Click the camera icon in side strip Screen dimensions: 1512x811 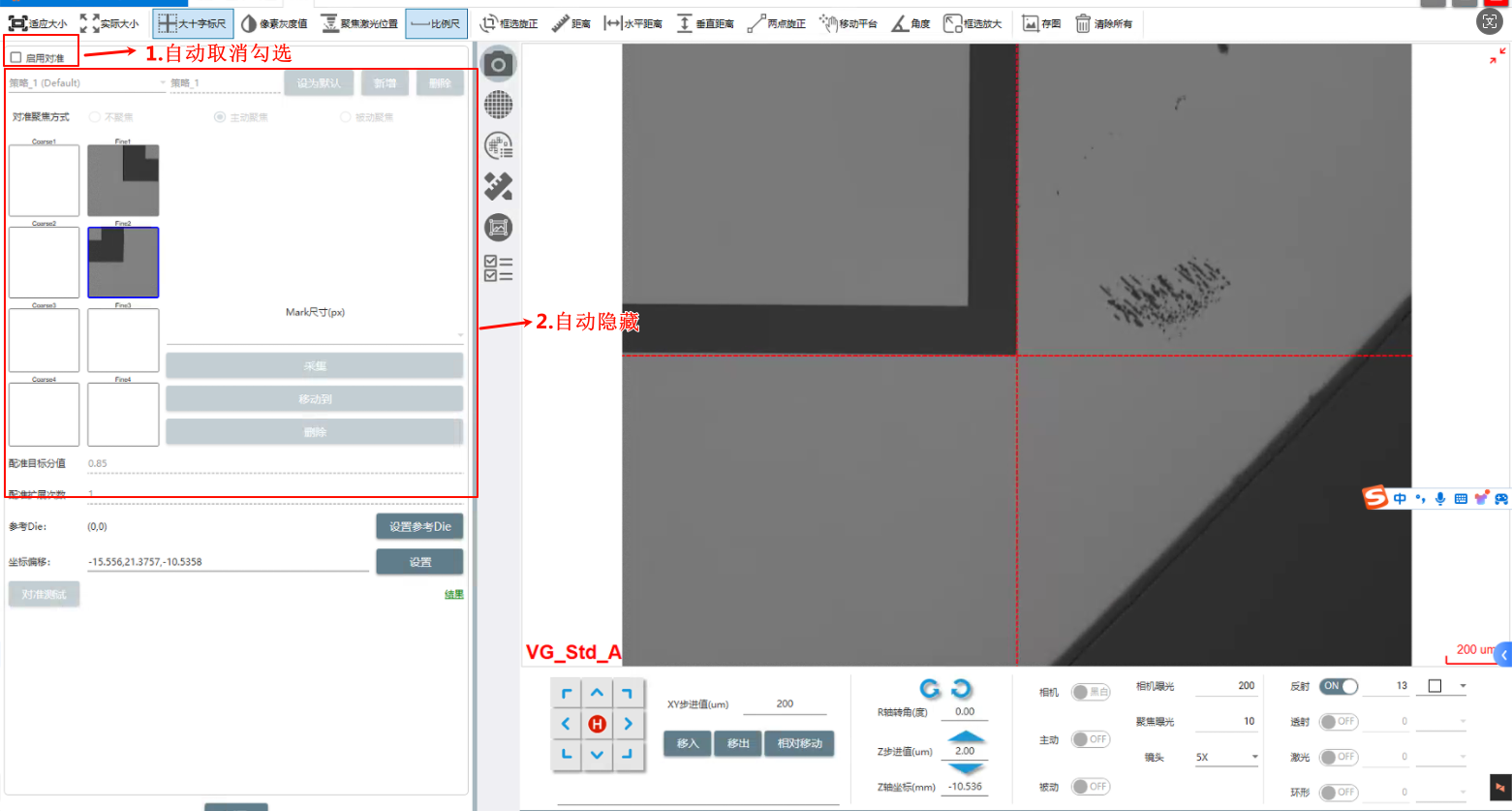click(499, 64)
